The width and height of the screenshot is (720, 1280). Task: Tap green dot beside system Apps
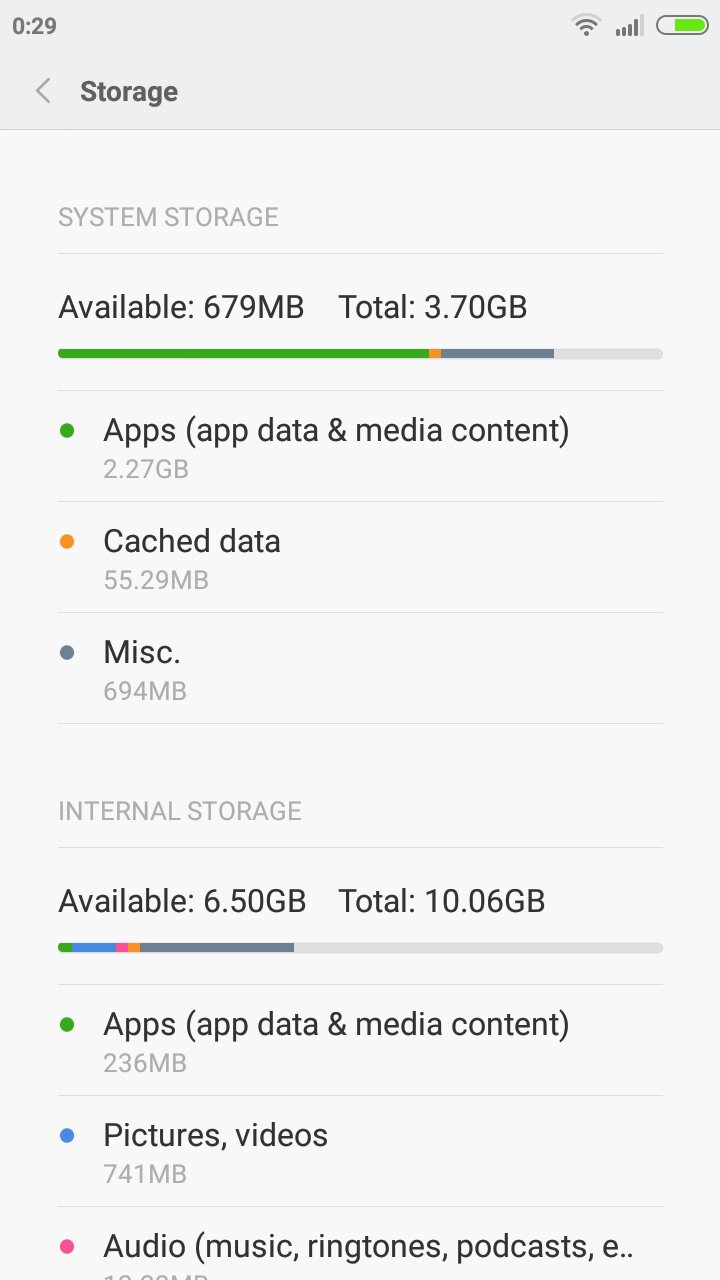click(x=67, y=431)
